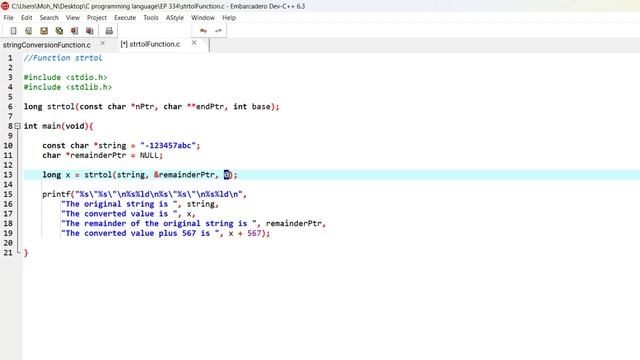The height and width of the screenshot is (360, 640).
Task: Click the Close file toolbar icon
Action: pyautogui.click(x=74, y=31)
